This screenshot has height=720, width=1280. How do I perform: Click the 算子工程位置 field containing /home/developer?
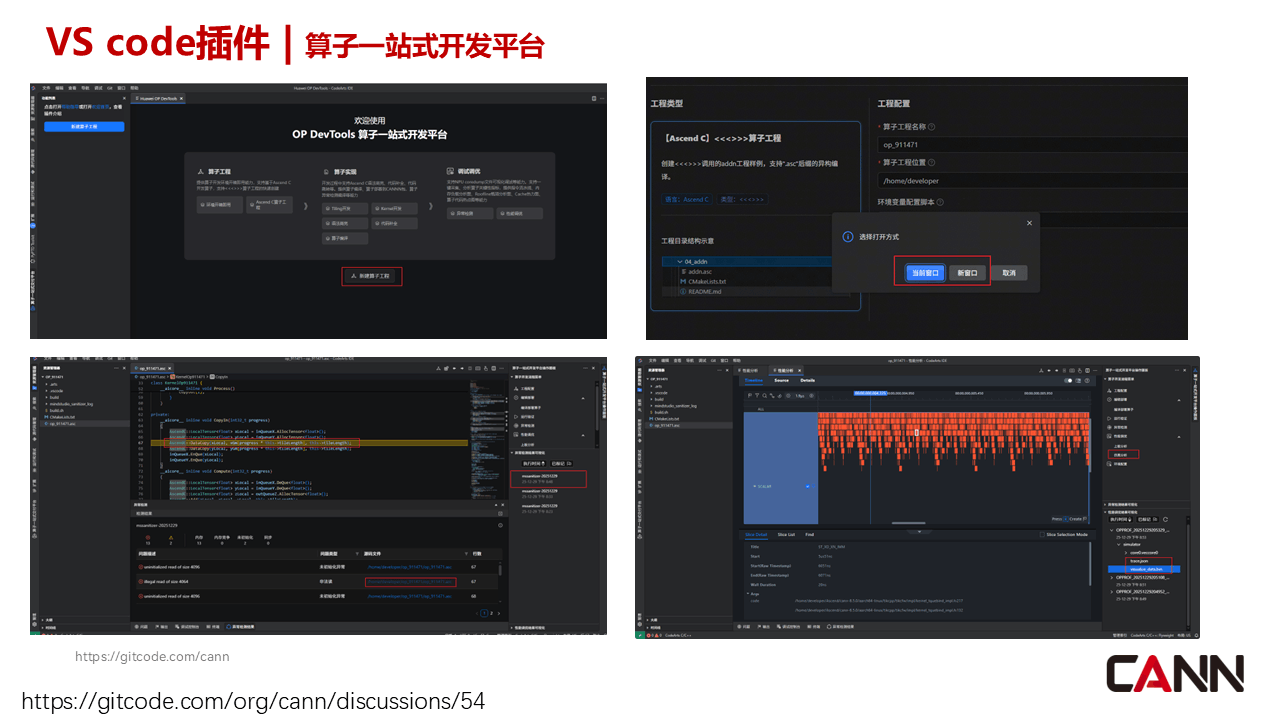click(x=1032, y=181)
